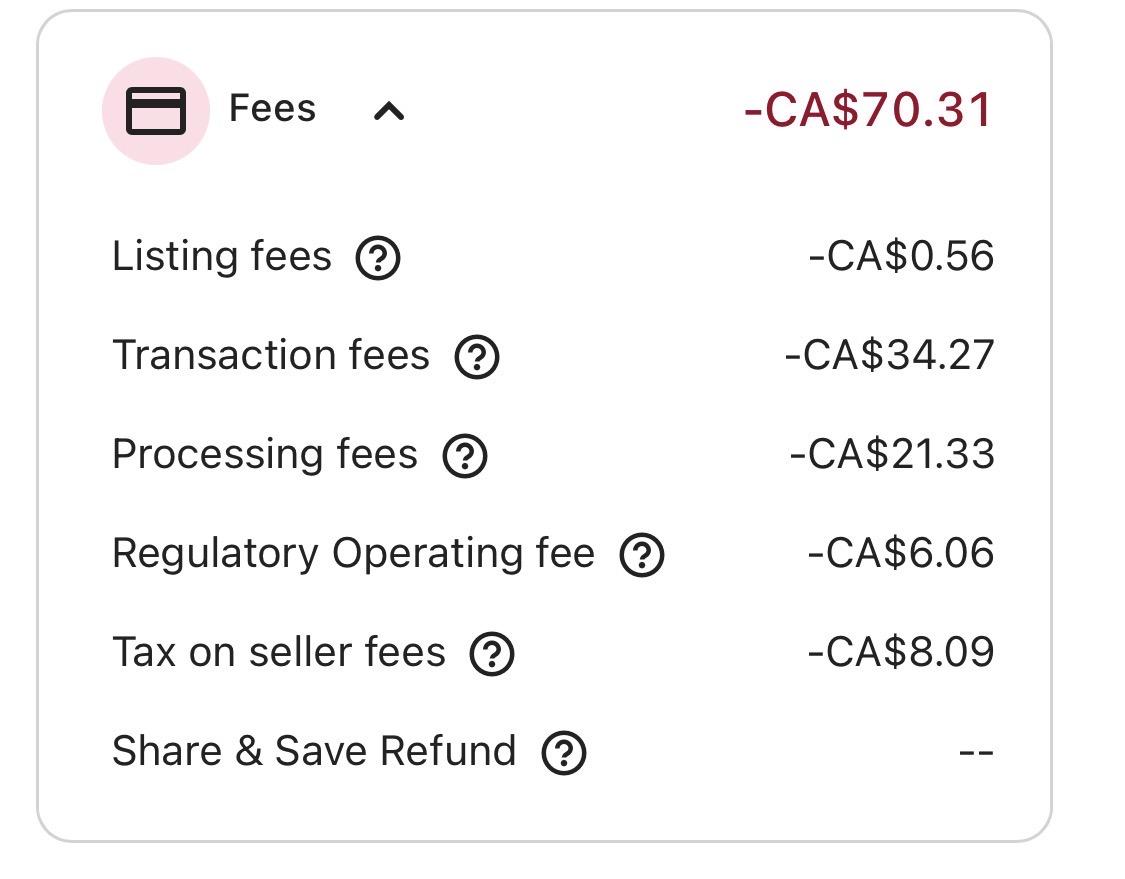Click the Transaction fees label
The height and width of the screenshot is (879, 1125).
[271, 356]
